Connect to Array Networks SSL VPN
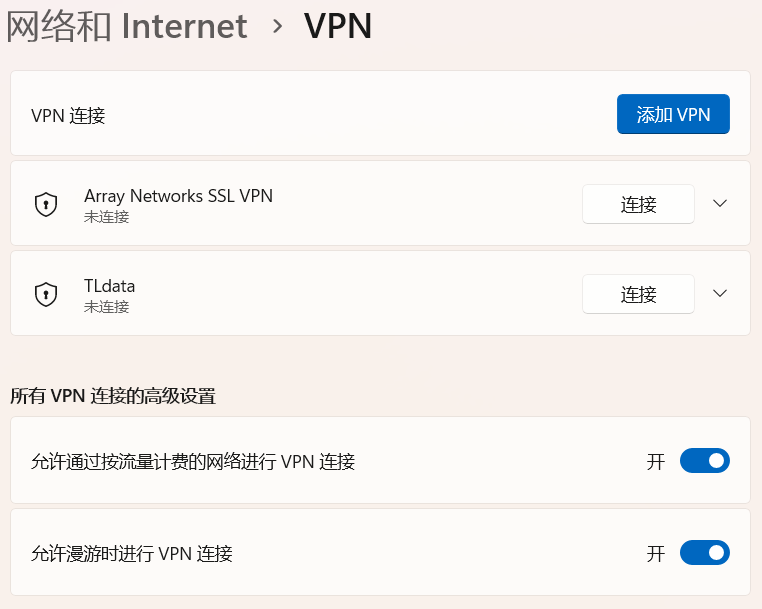Viewport: 762px width, 609px height. click(638, 205)
